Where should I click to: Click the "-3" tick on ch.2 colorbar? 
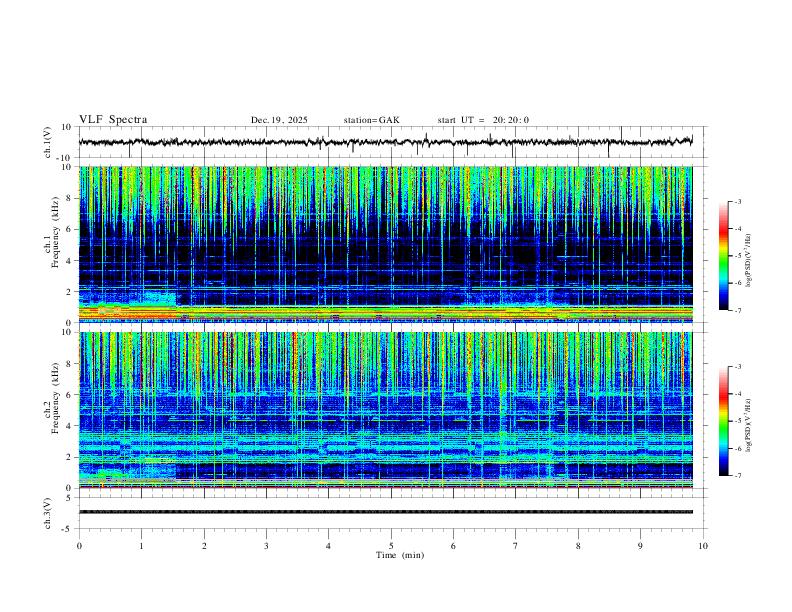(738, 367)
